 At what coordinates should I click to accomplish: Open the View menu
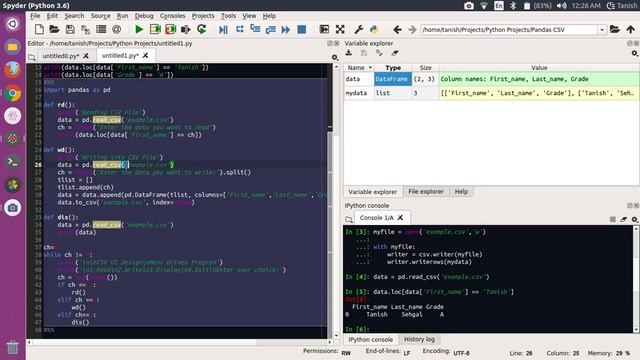point(249,16)
